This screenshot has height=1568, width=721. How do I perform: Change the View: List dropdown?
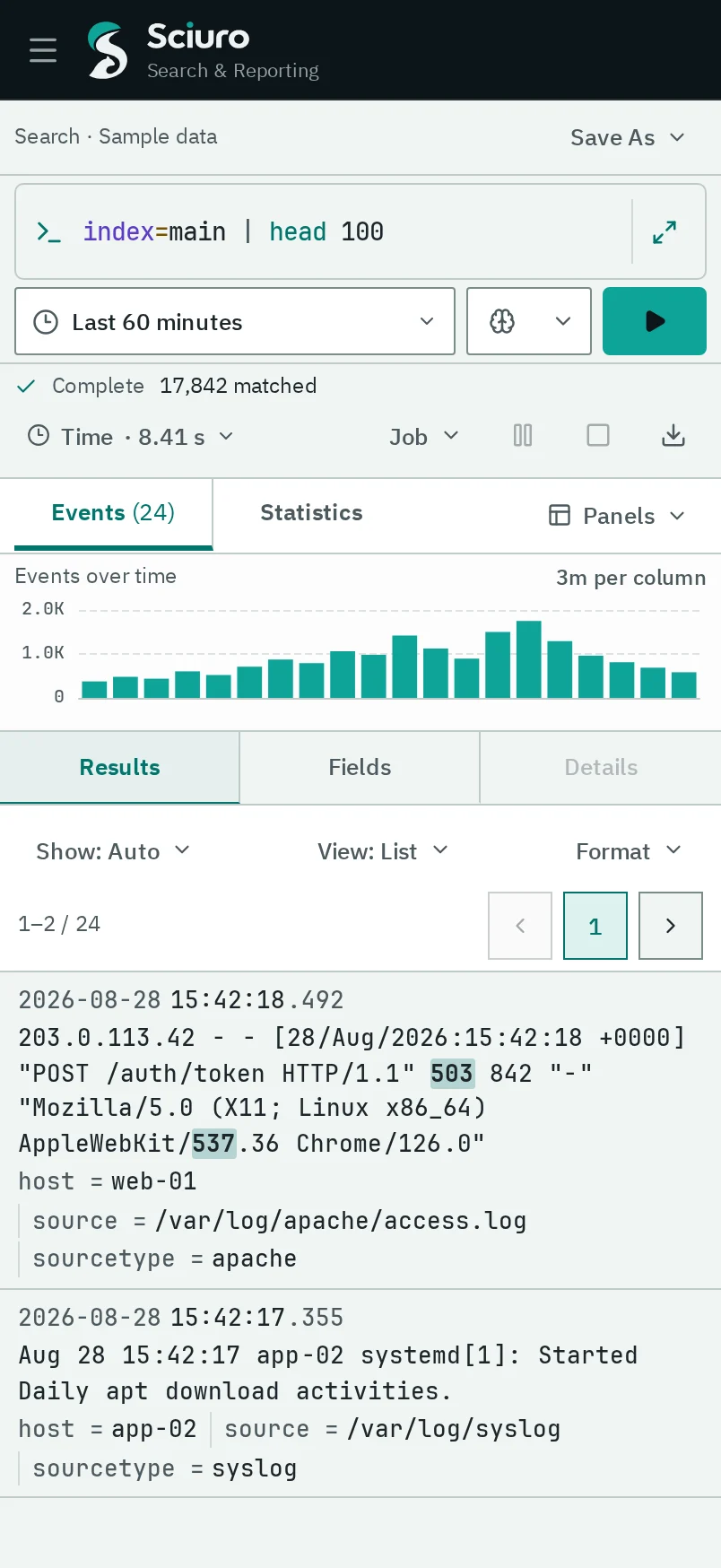383,851
